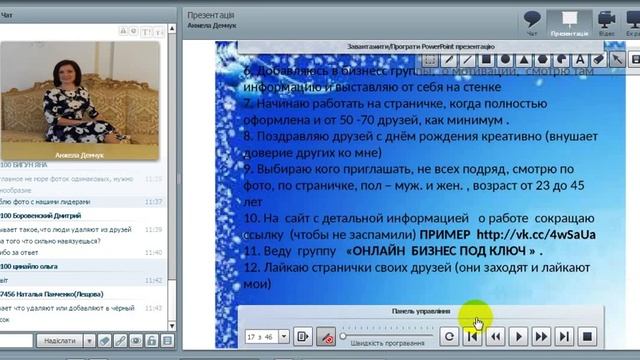Click the lock icon above the chat video
This screenshot has width=640, height=360.
[123, 31]
